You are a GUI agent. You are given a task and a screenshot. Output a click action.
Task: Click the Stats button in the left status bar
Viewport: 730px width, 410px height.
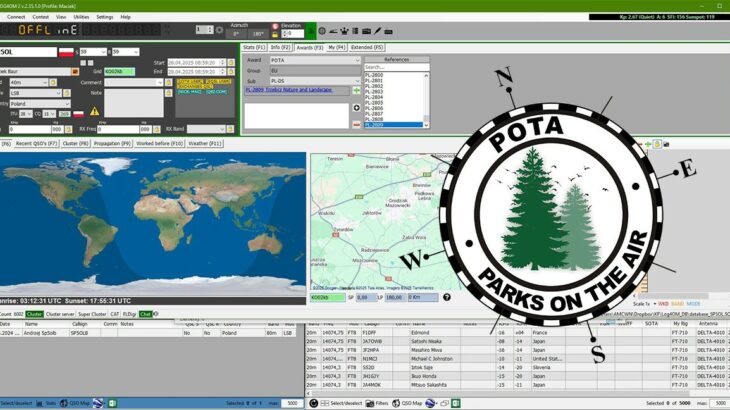pyautogui.click(x=47, y=403)
